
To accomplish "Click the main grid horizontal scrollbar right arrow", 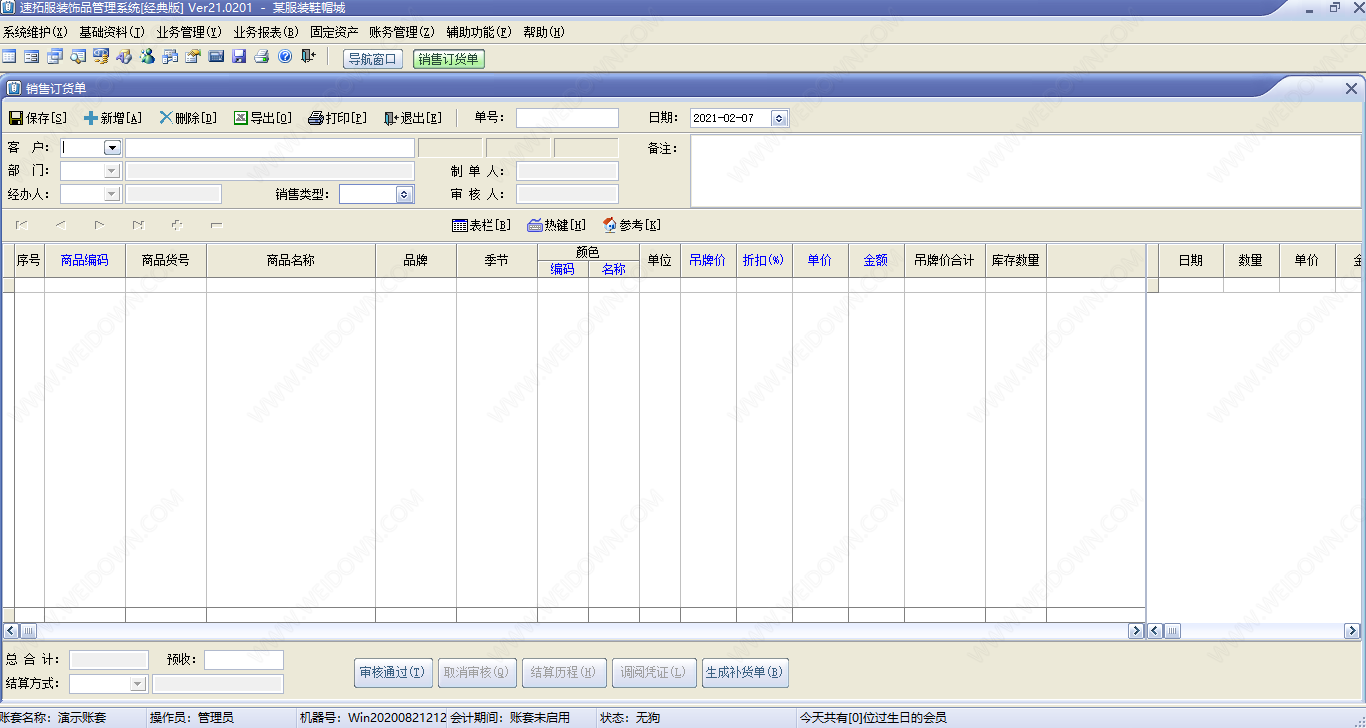I will [1136, 631].
